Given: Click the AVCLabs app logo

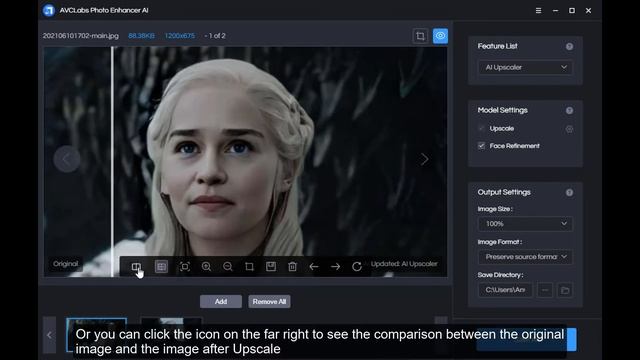Looking at the screenshot, I should [x=49, y=10].
